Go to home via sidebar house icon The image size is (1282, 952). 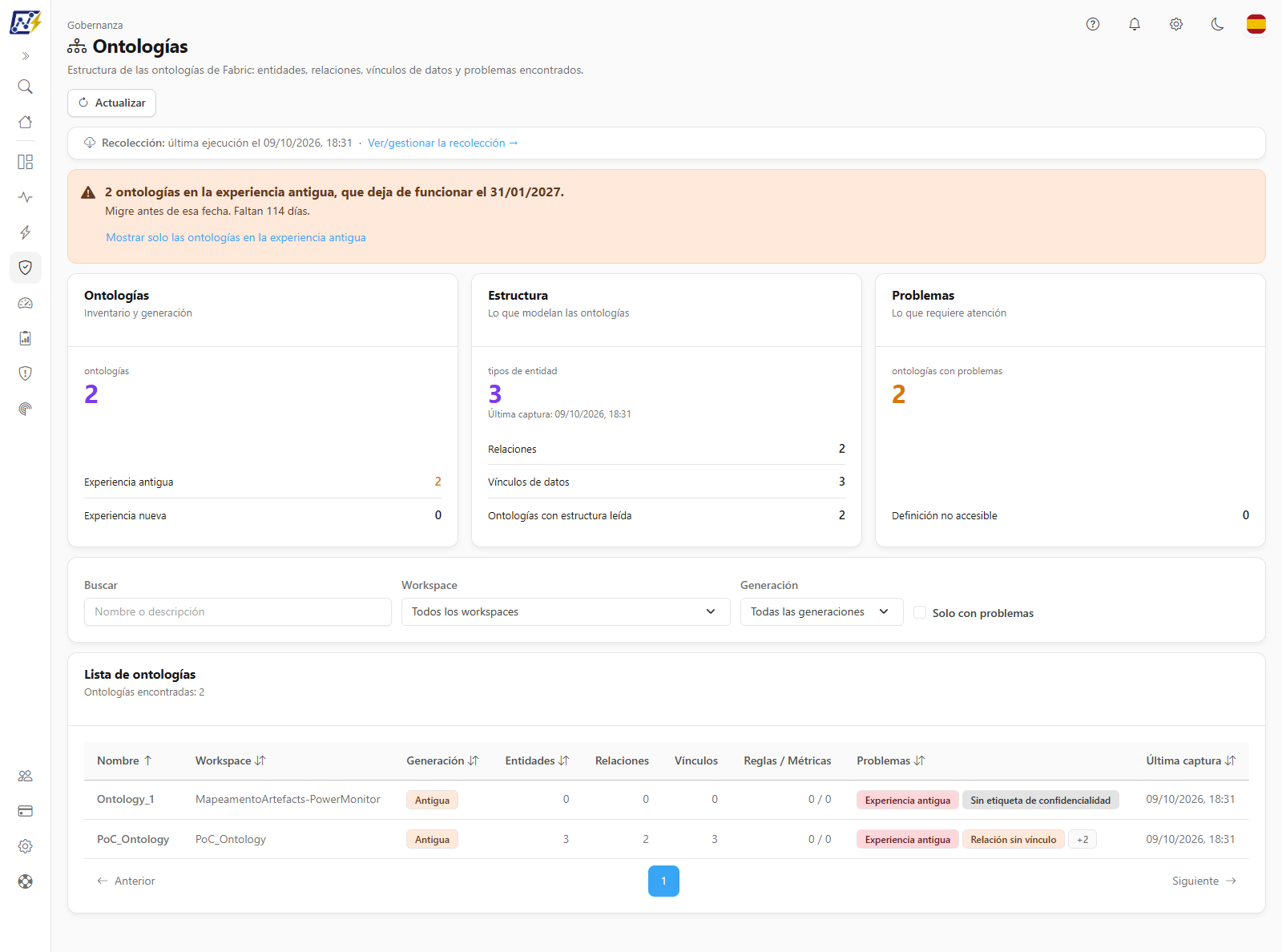click(x=26, y=122)
